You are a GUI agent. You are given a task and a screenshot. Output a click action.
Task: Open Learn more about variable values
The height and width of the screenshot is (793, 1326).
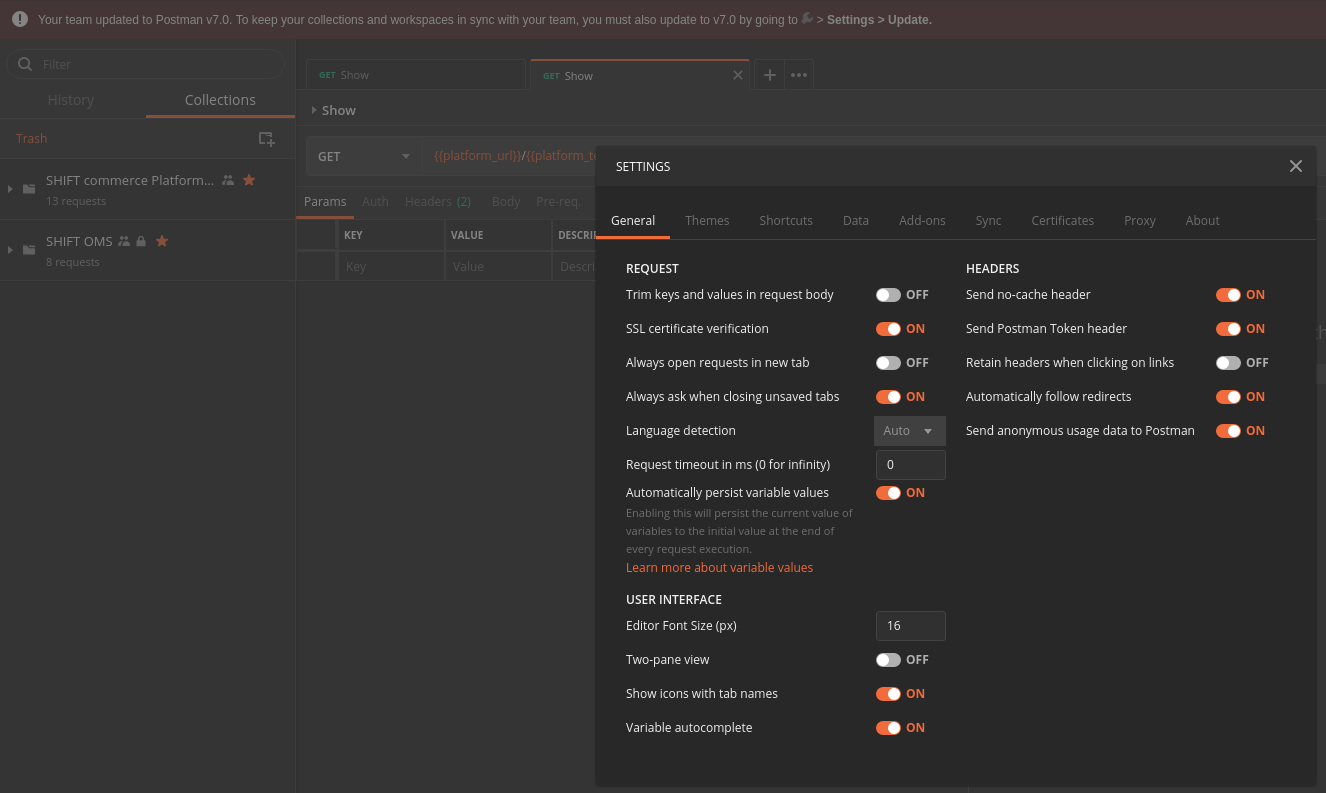point(719,567)
